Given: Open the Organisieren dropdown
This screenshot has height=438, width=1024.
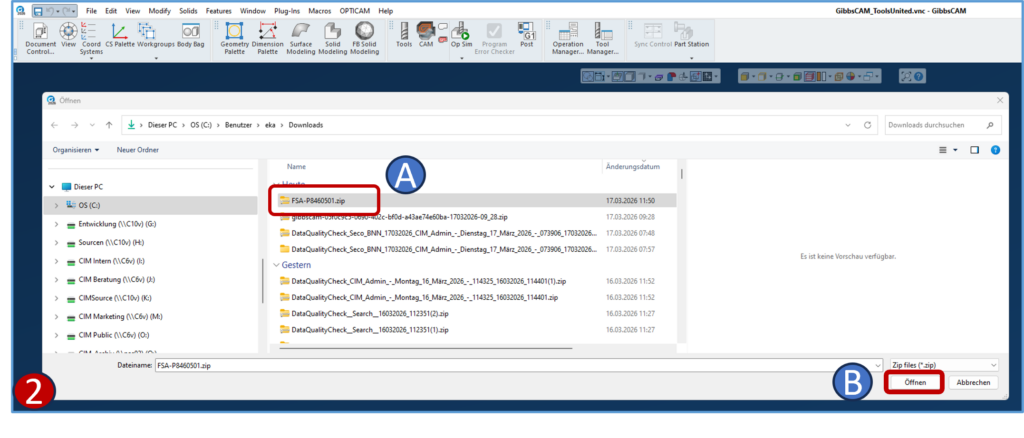Looking at the screenshot, I should (x=76, y=150).
